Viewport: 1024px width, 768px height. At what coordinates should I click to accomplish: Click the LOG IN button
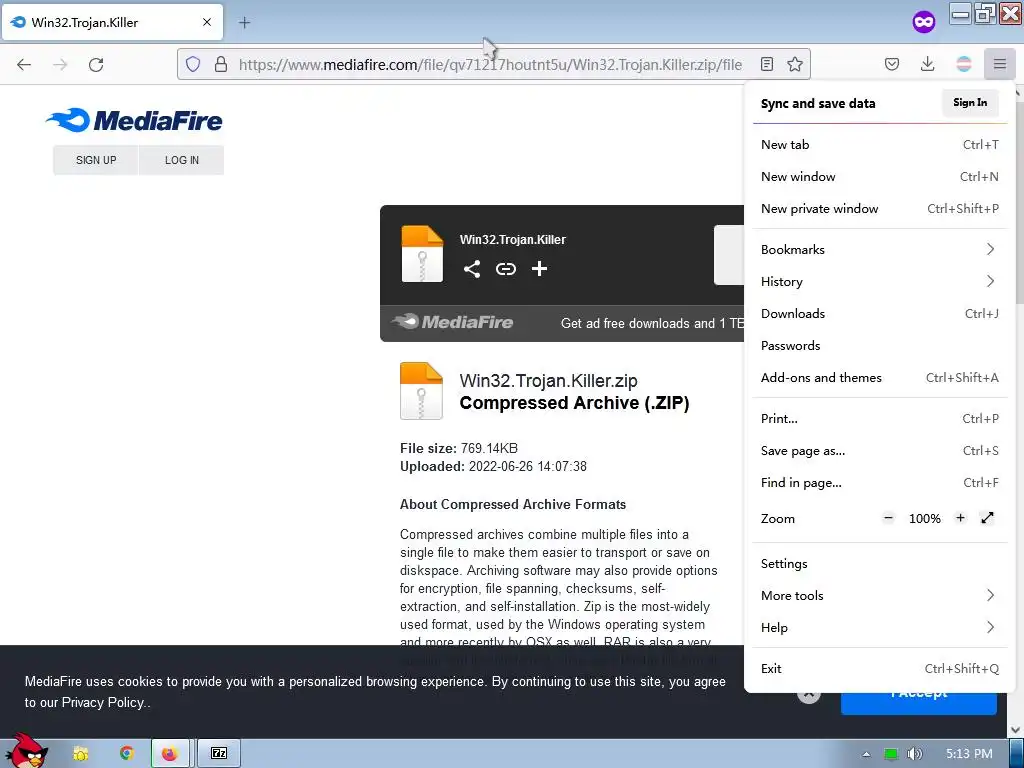tap(182, 160)
